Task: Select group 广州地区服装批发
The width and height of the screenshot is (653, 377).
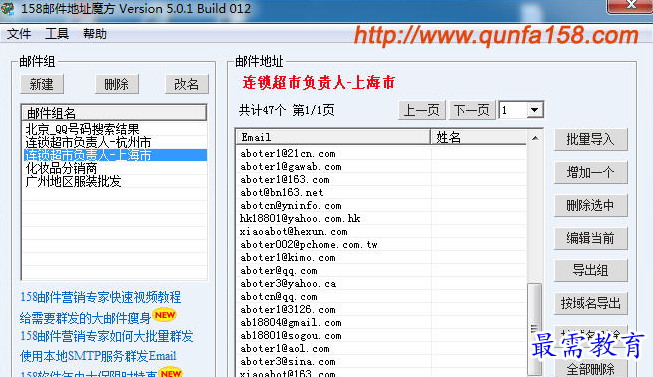Action: click(x=115, y=181)
